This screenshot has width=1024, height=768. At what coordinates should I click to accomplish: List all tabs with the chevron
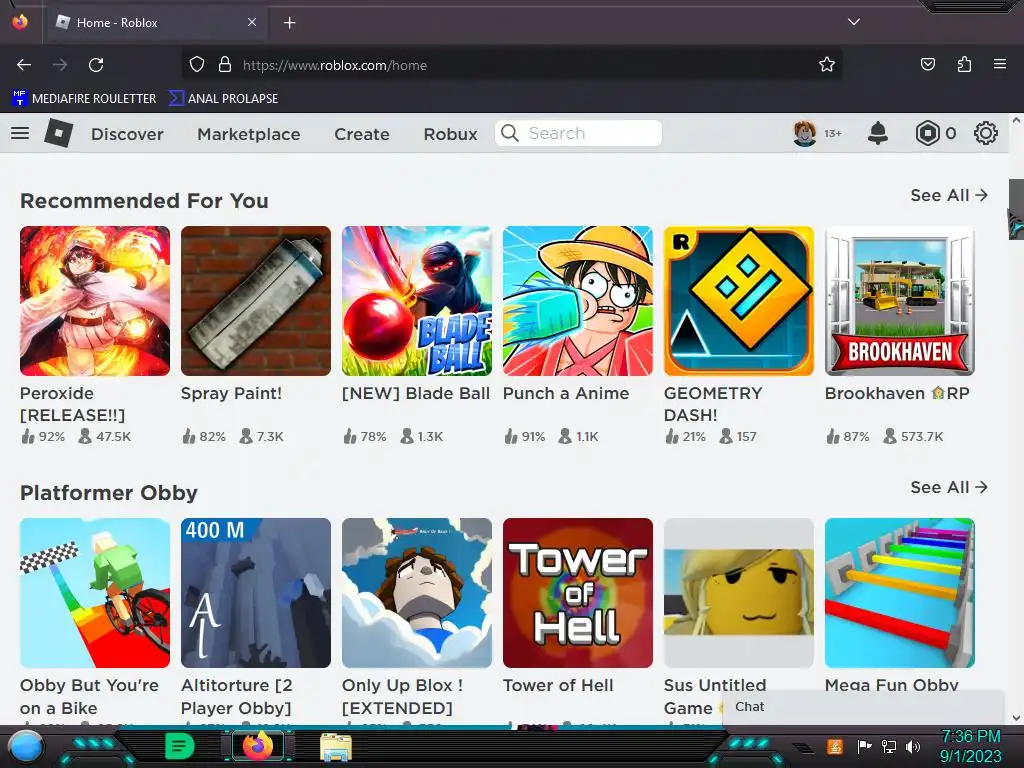(x=854, y=22)
